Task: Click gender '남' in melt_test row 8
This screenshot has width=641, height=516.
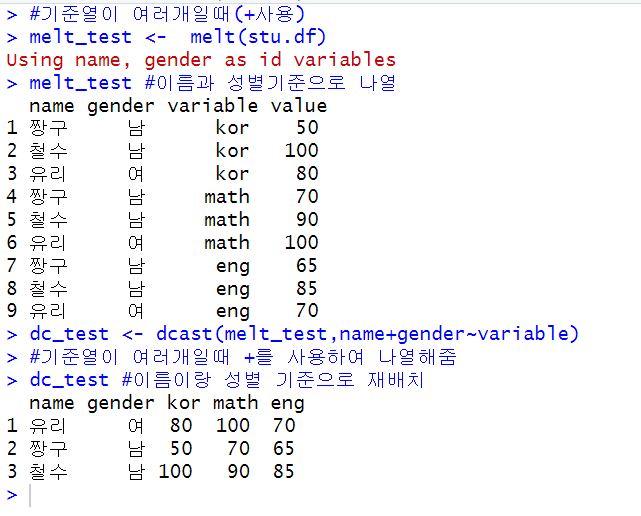Action: 136,288
